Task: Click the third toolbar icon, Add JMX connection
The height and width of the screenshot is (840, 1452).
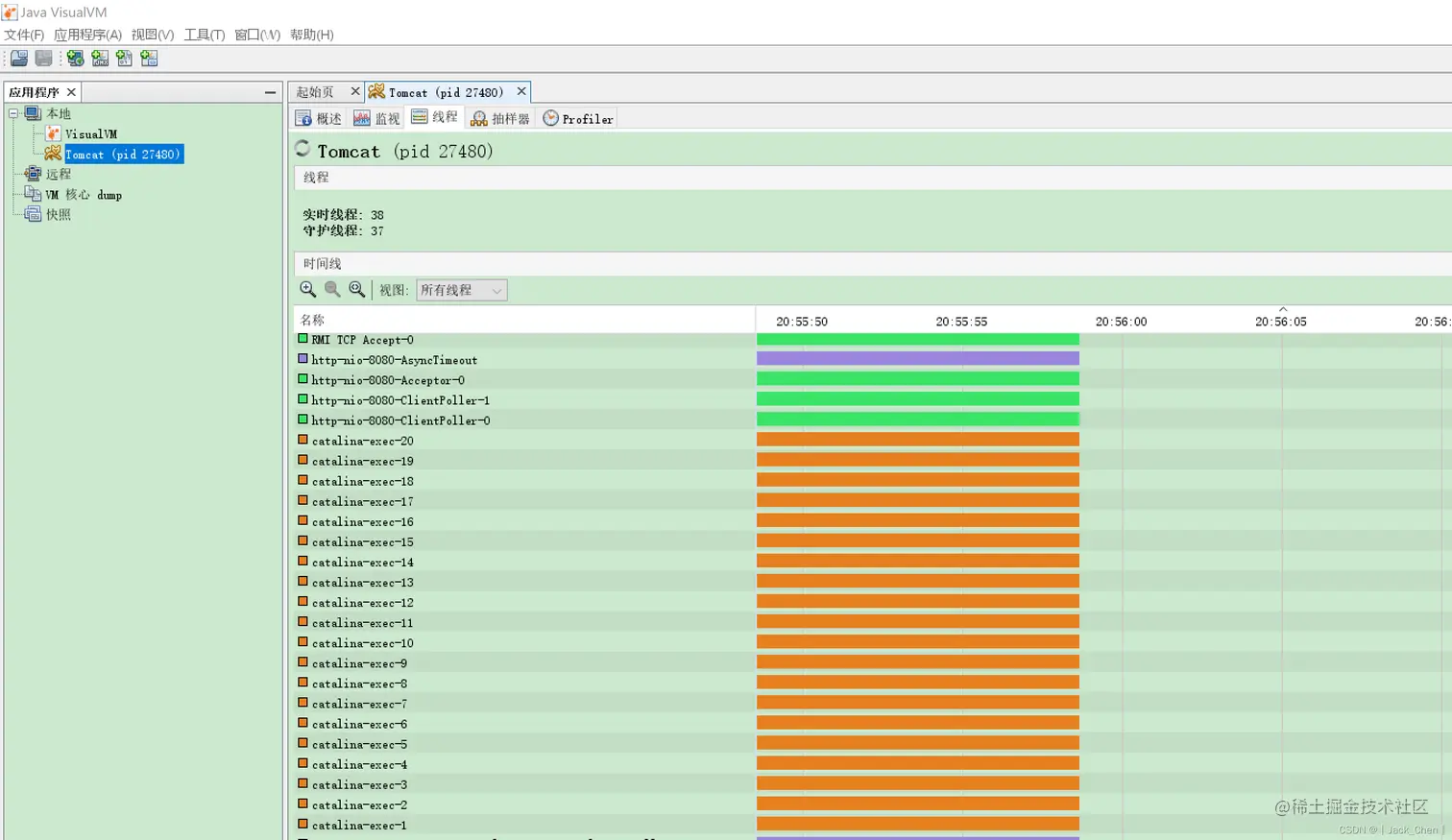Action: click(x=75, y=59)
